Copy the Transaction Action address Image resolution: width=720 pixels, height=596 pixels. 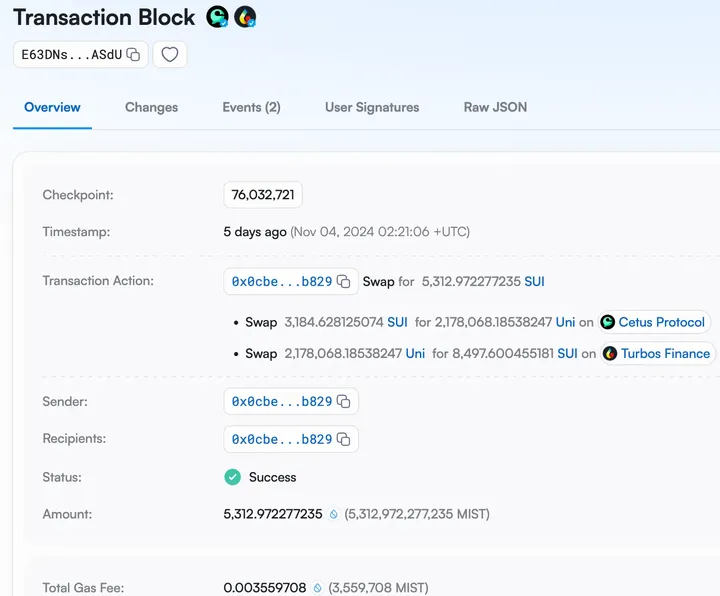coord(343,282)
